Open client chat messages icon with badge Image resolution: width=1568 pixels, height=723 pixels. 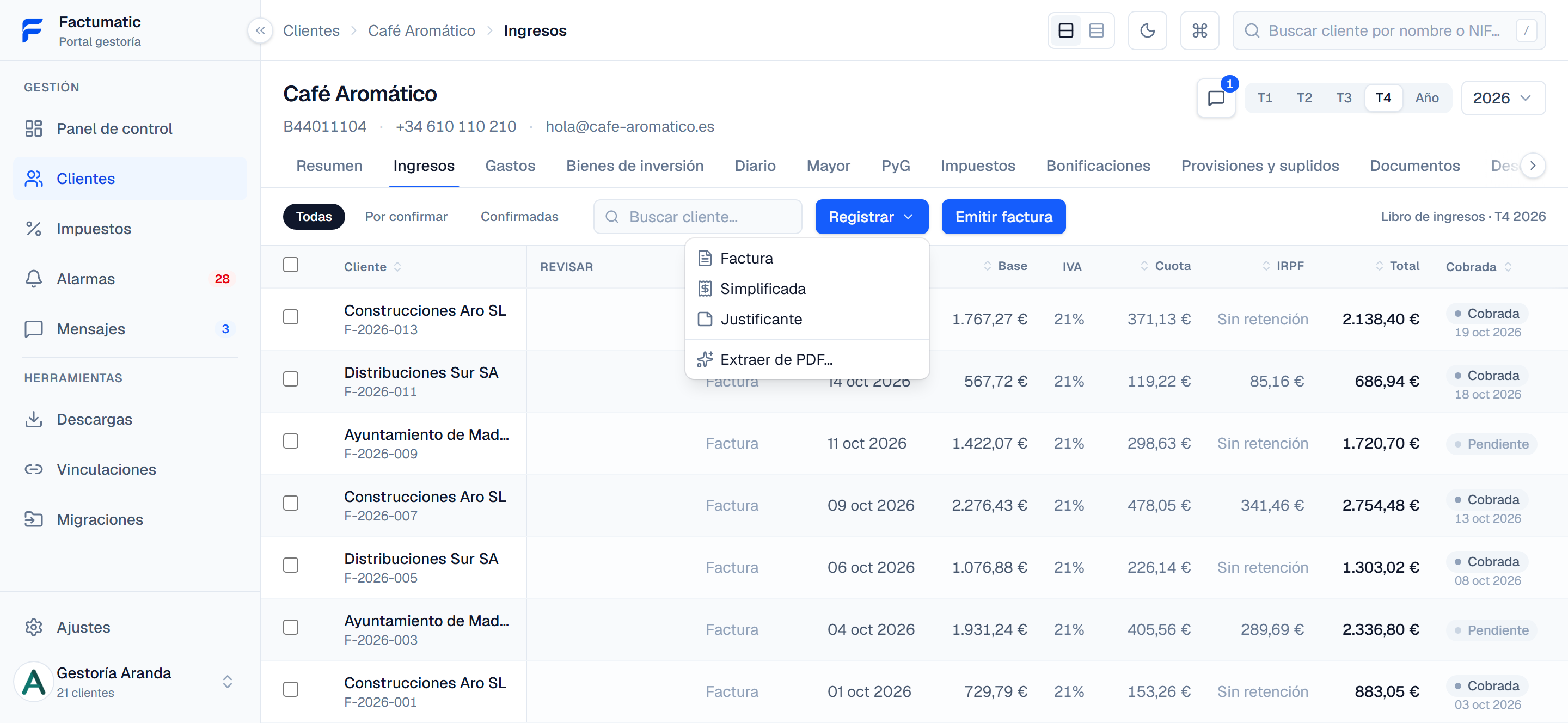point(1216,98)
